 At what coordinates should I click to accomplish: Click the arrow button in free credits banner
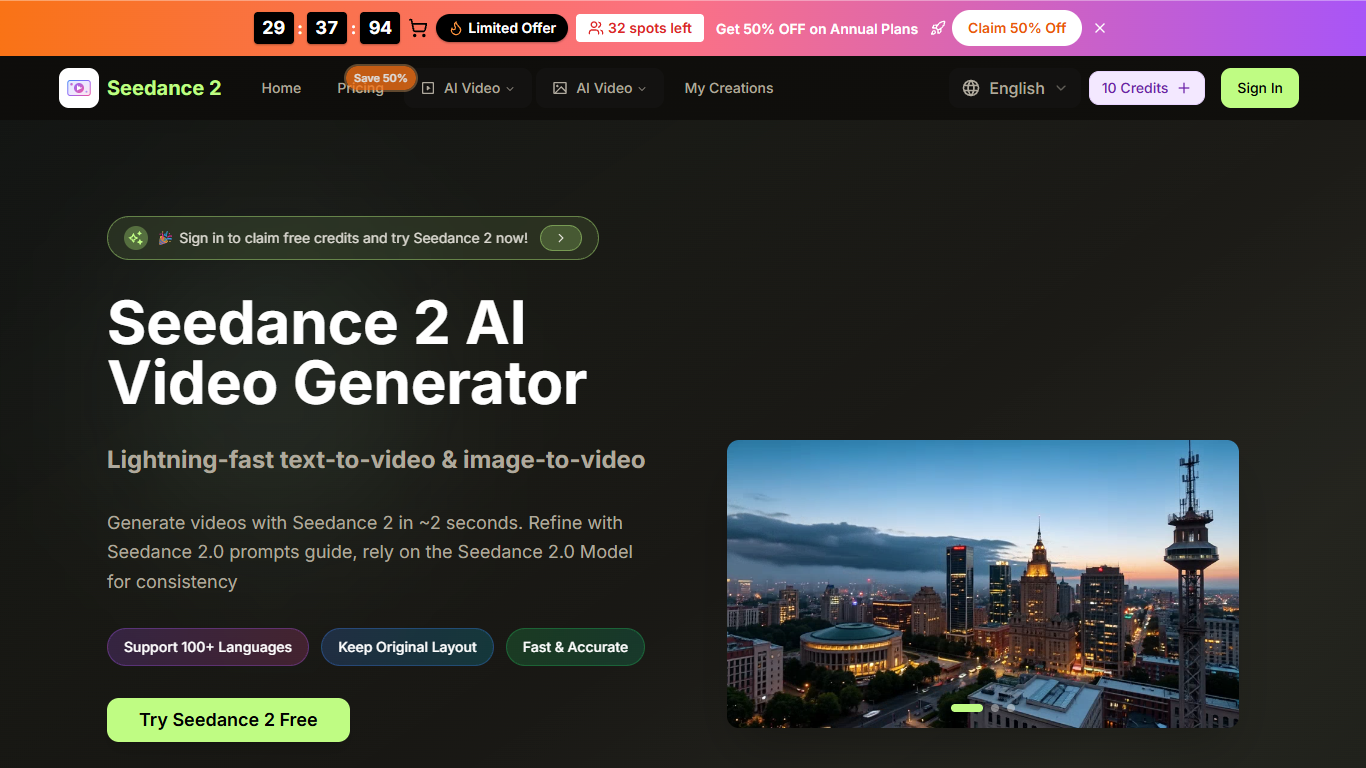(561, 238)
